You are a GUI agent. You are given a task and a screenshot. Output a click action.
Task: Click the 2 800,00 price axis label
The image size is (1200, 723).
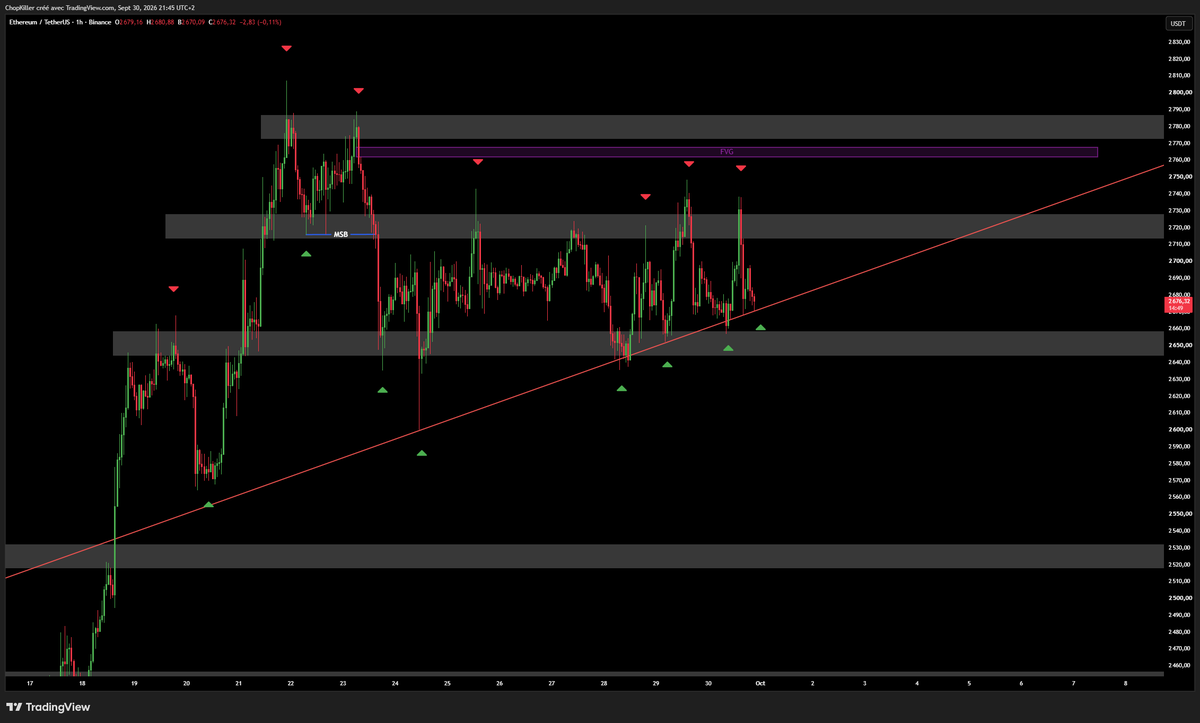[1178, 92]
